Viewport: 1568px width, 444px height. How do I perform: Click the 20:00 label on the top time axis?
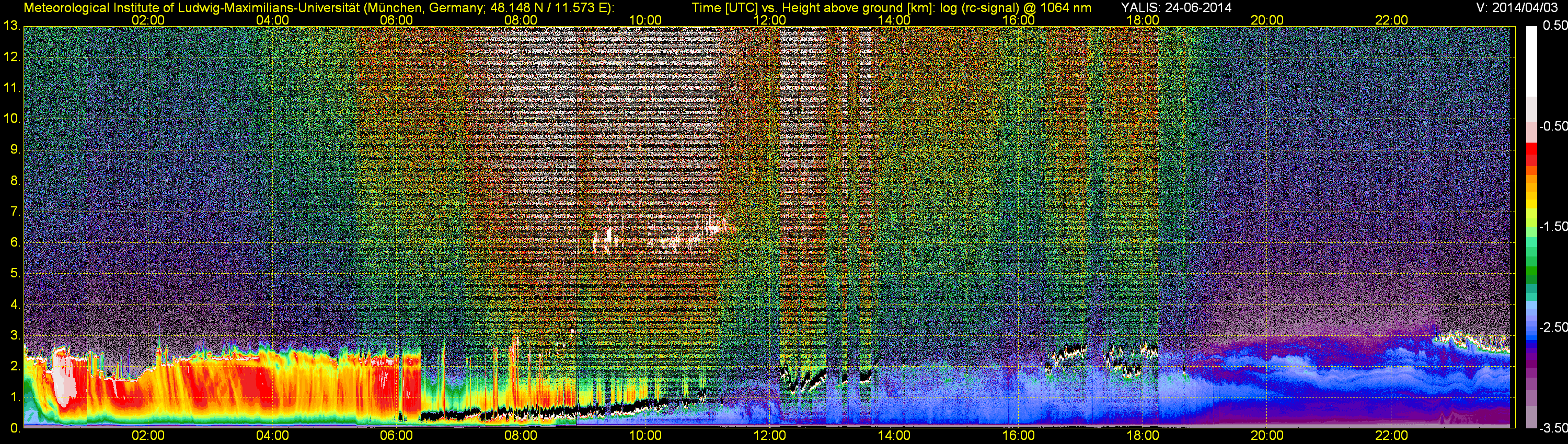1267,20
